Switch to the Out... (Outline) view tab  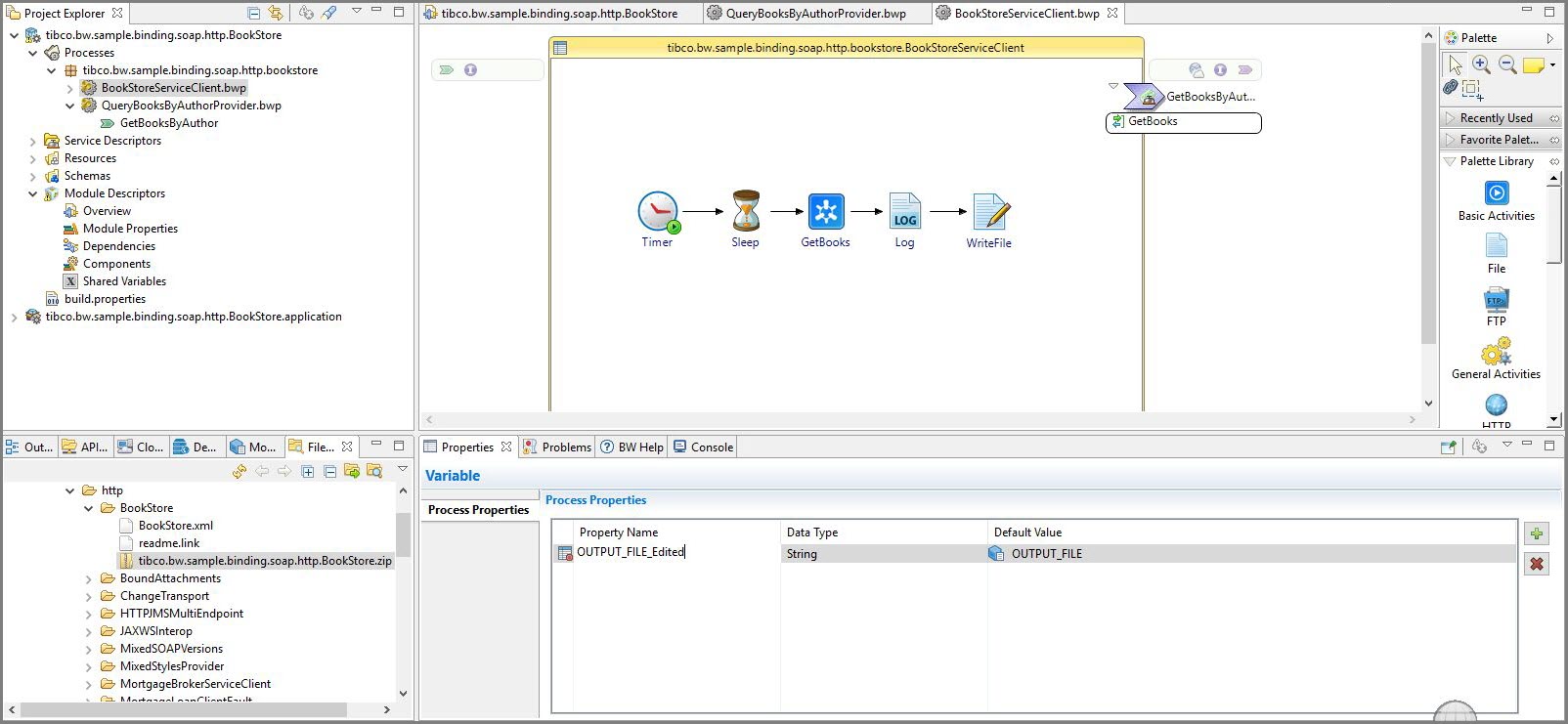click(x=29, y=447)
